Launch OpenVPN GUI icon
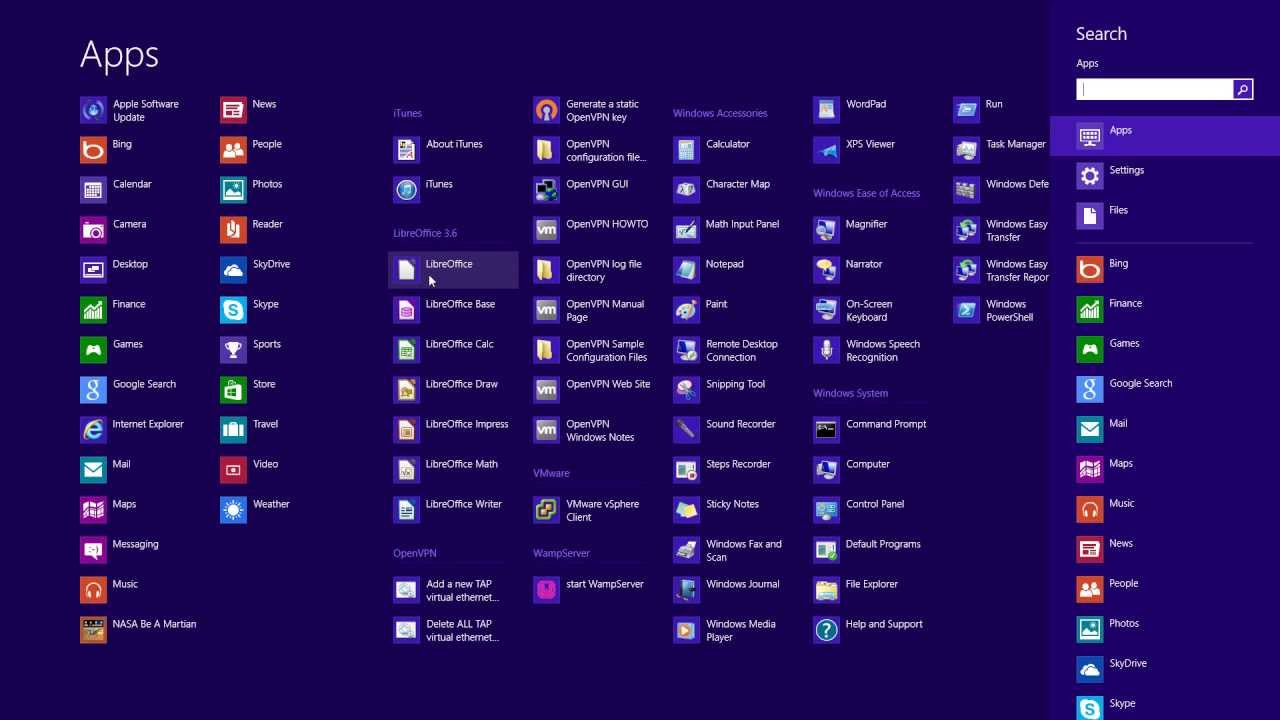 click(546, 190)
